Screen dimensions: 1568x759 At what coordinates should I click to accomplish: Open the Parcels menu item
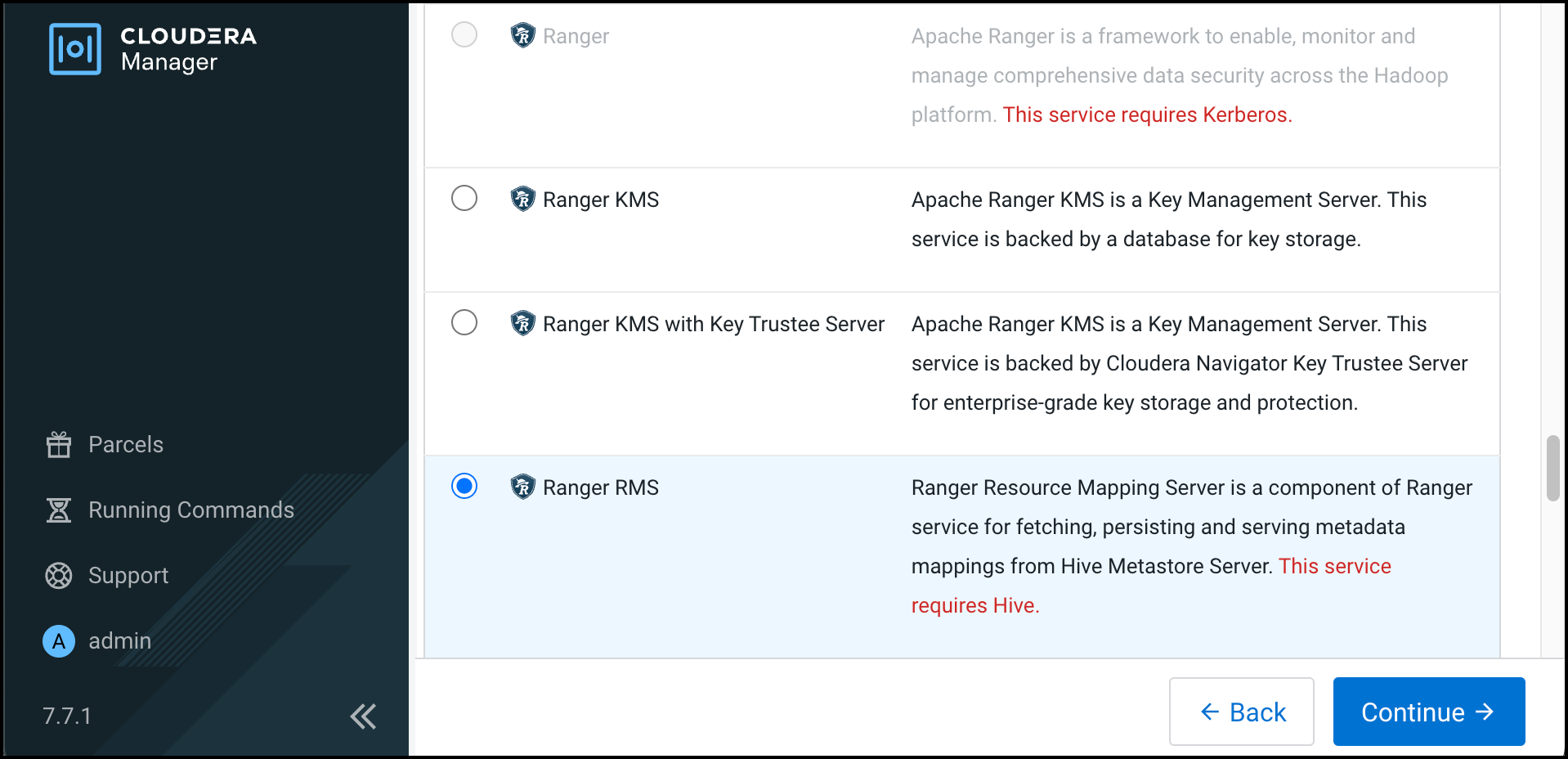pyautogui.click(x=126, y=444)
